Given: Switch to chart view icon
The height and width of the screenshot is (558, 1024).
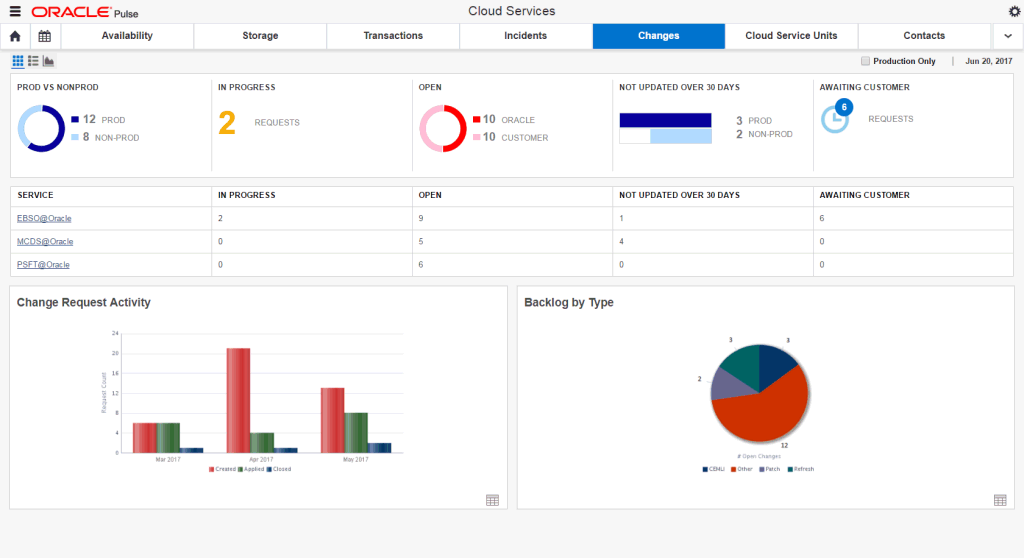Looking at the screenshot, I should 48,61.
